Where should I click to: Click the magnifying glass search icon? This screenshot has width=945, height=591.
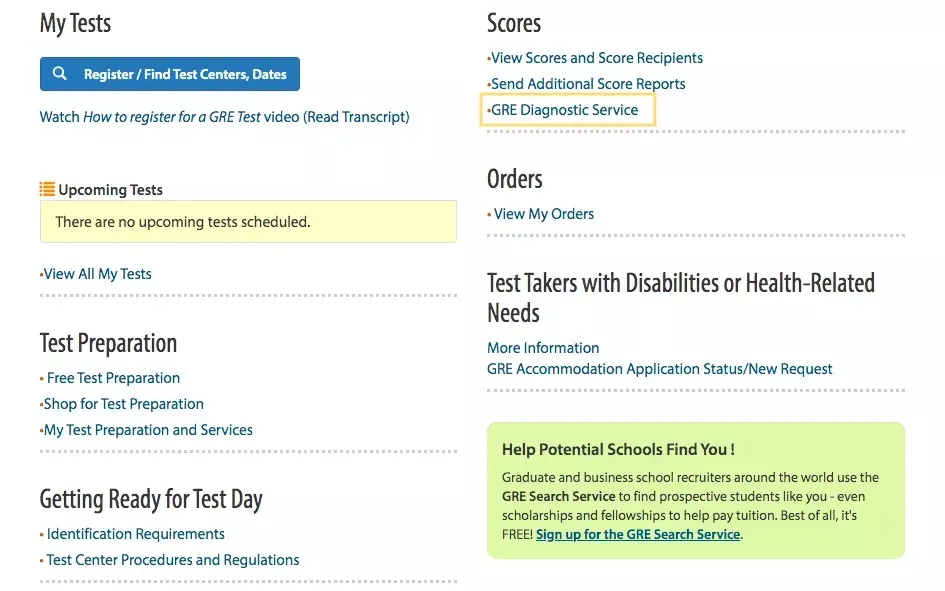[x=60, y=74]
